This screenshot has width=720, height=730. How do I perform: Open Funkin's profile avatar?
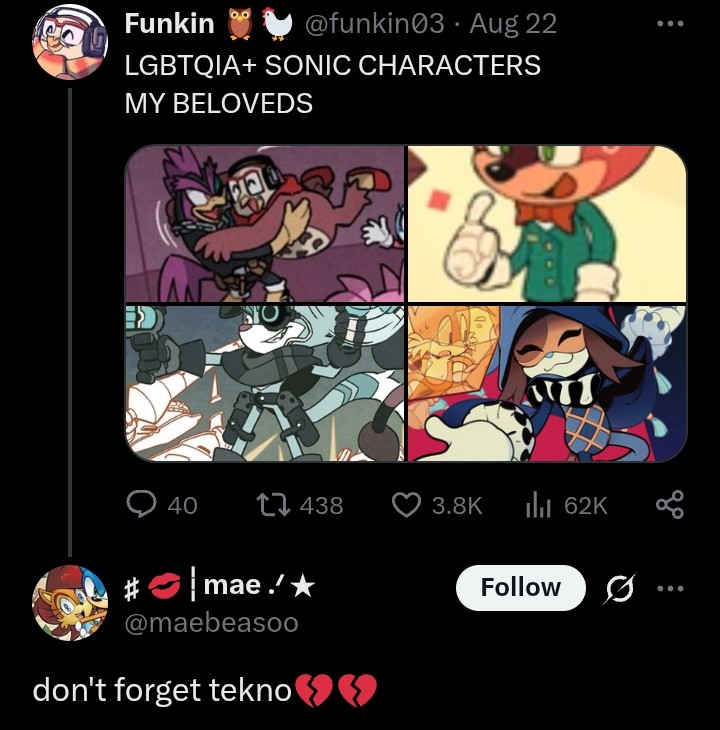click(70, 42)
